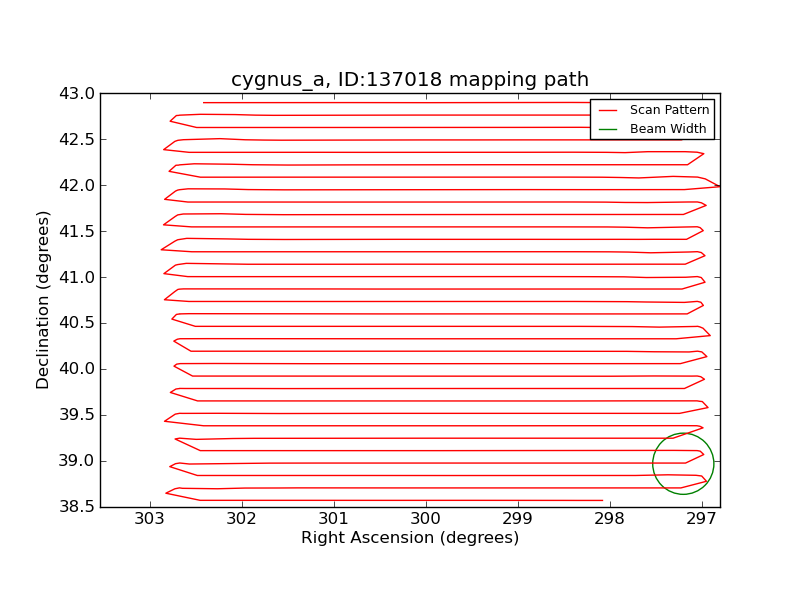This screenshot has width=800, height=600.
Task: Click y-axis tick label 38.5
Action: pos(77,507)
